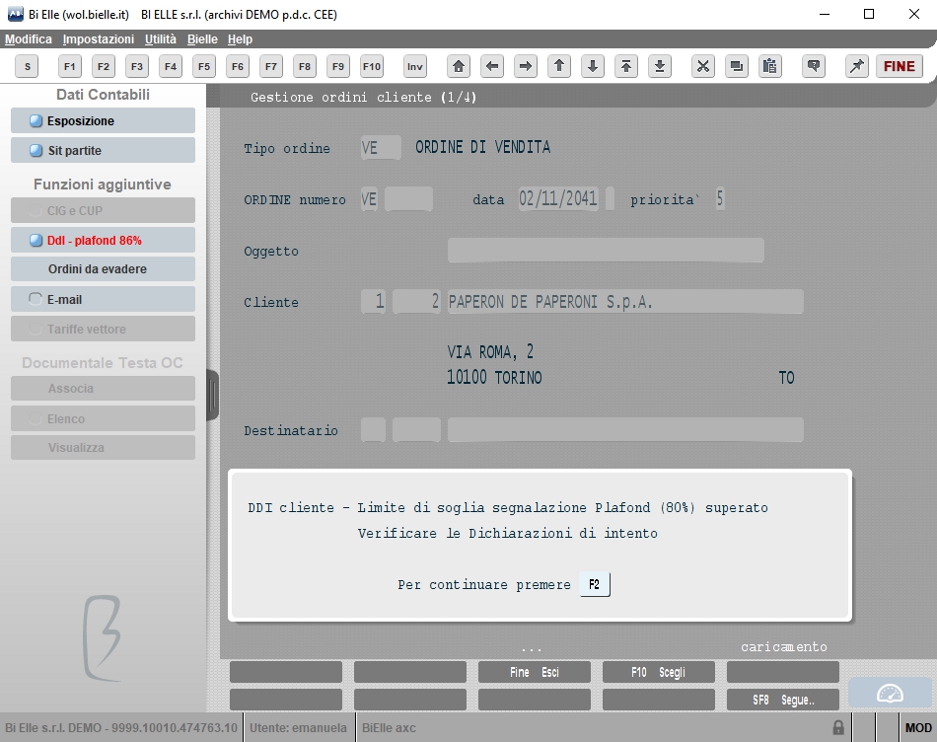
Task: Click the Inv toolbar key
Action: (x=415, y=66)
